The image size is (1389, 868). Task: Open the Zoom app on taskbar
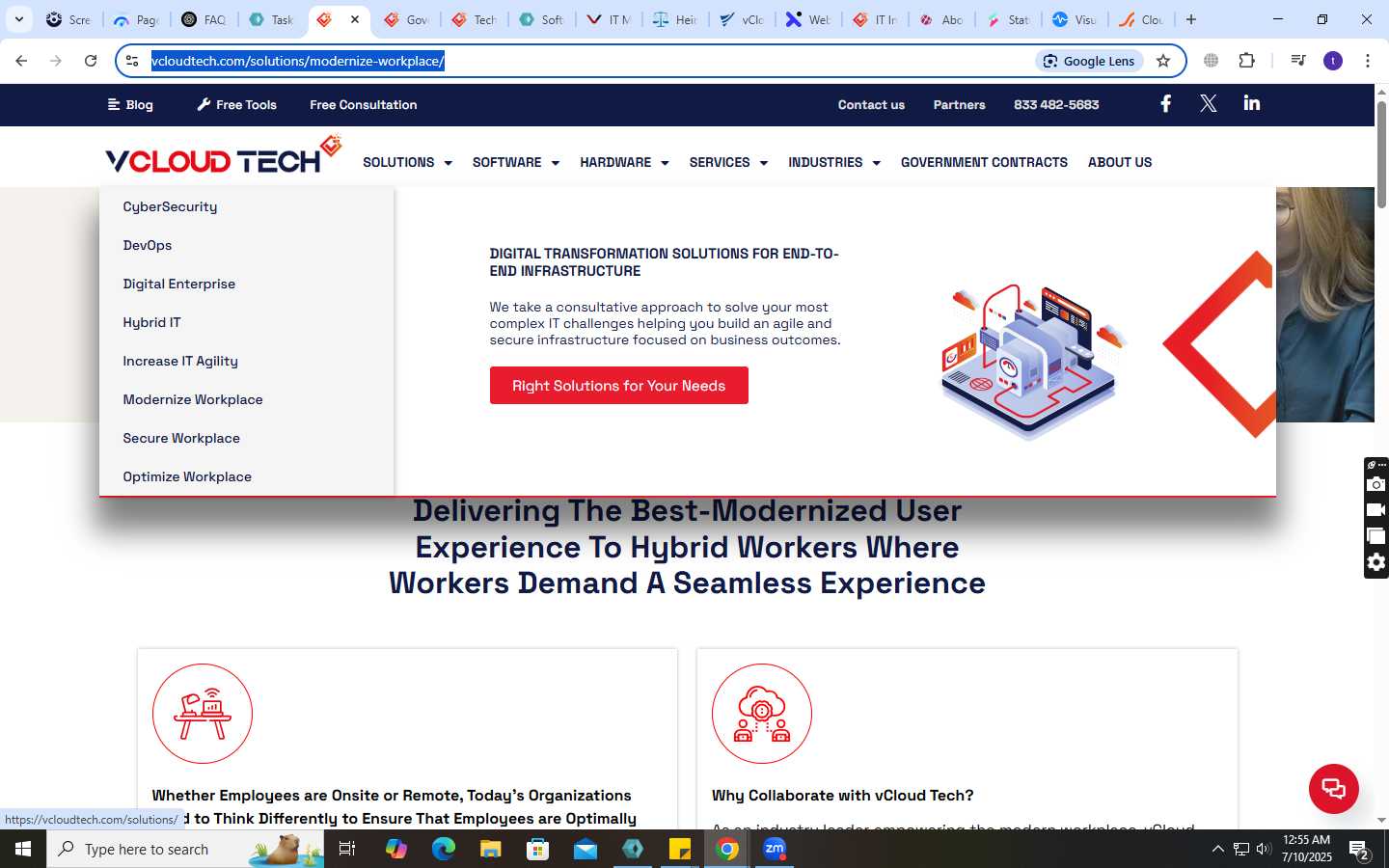(x=775, y=849)
